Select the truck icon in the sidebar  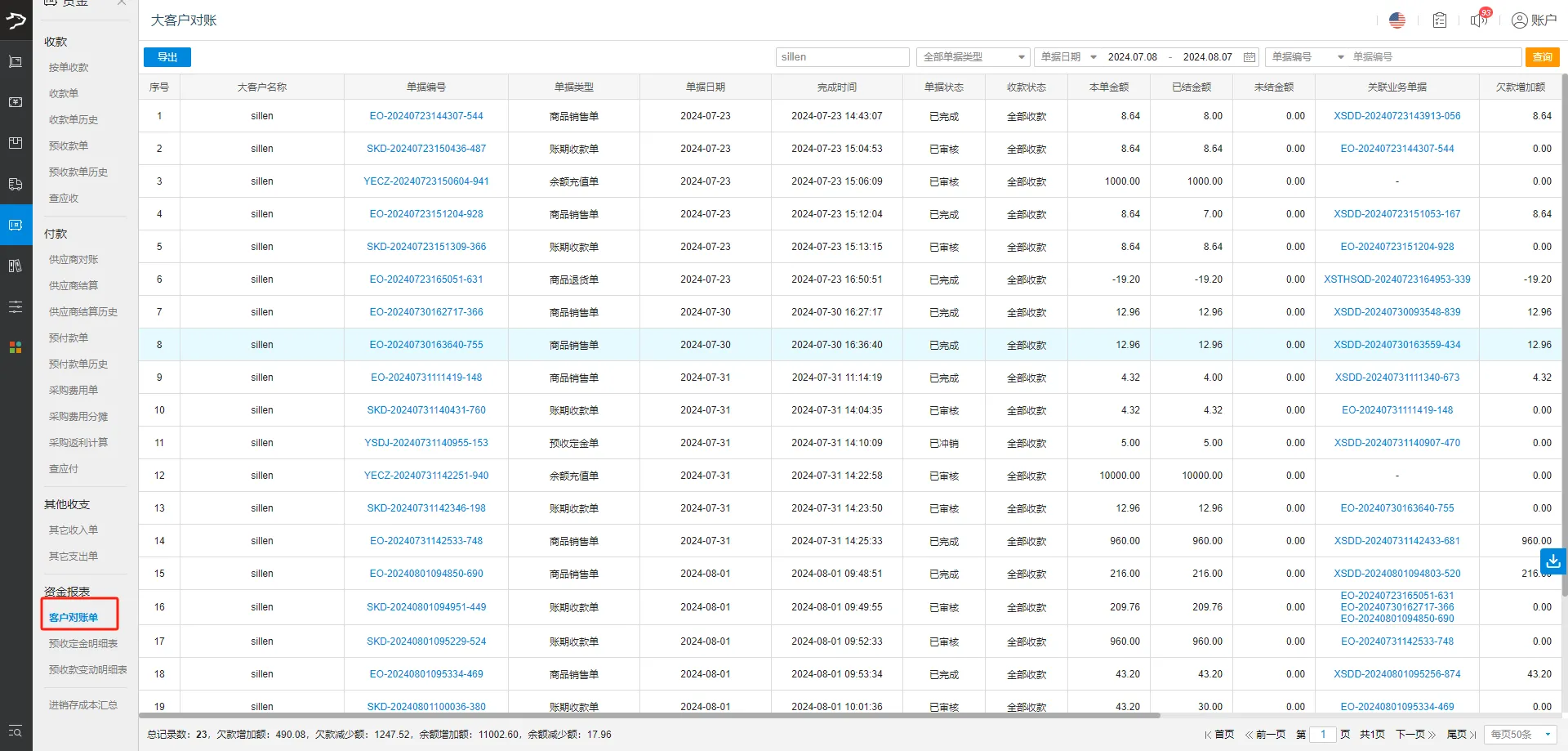pos(15,184)
